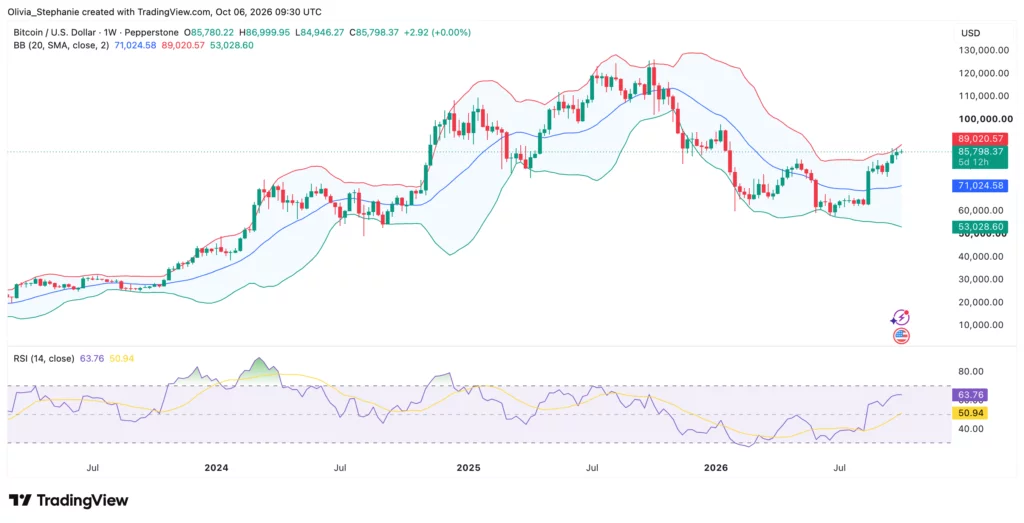The width and height of the screenshot is (1024, 523).
Task: Click the 63.76 value in RSI legend
Action: pos(91,358)
